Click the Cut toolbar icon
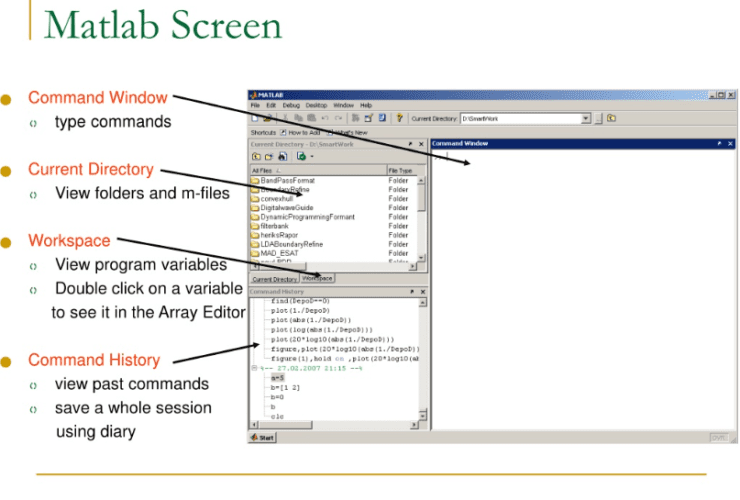This screenshot has width=740, height=500. 285,118
